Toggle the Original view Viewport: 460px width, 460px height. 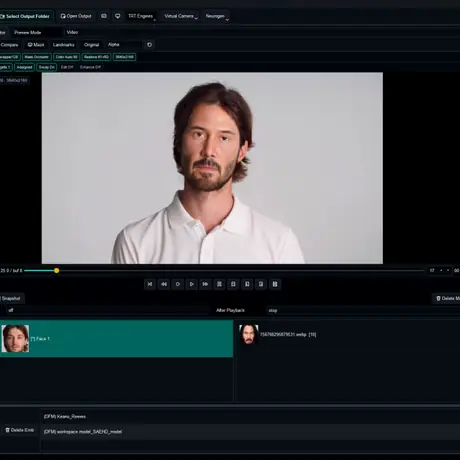tap(91, 45)
